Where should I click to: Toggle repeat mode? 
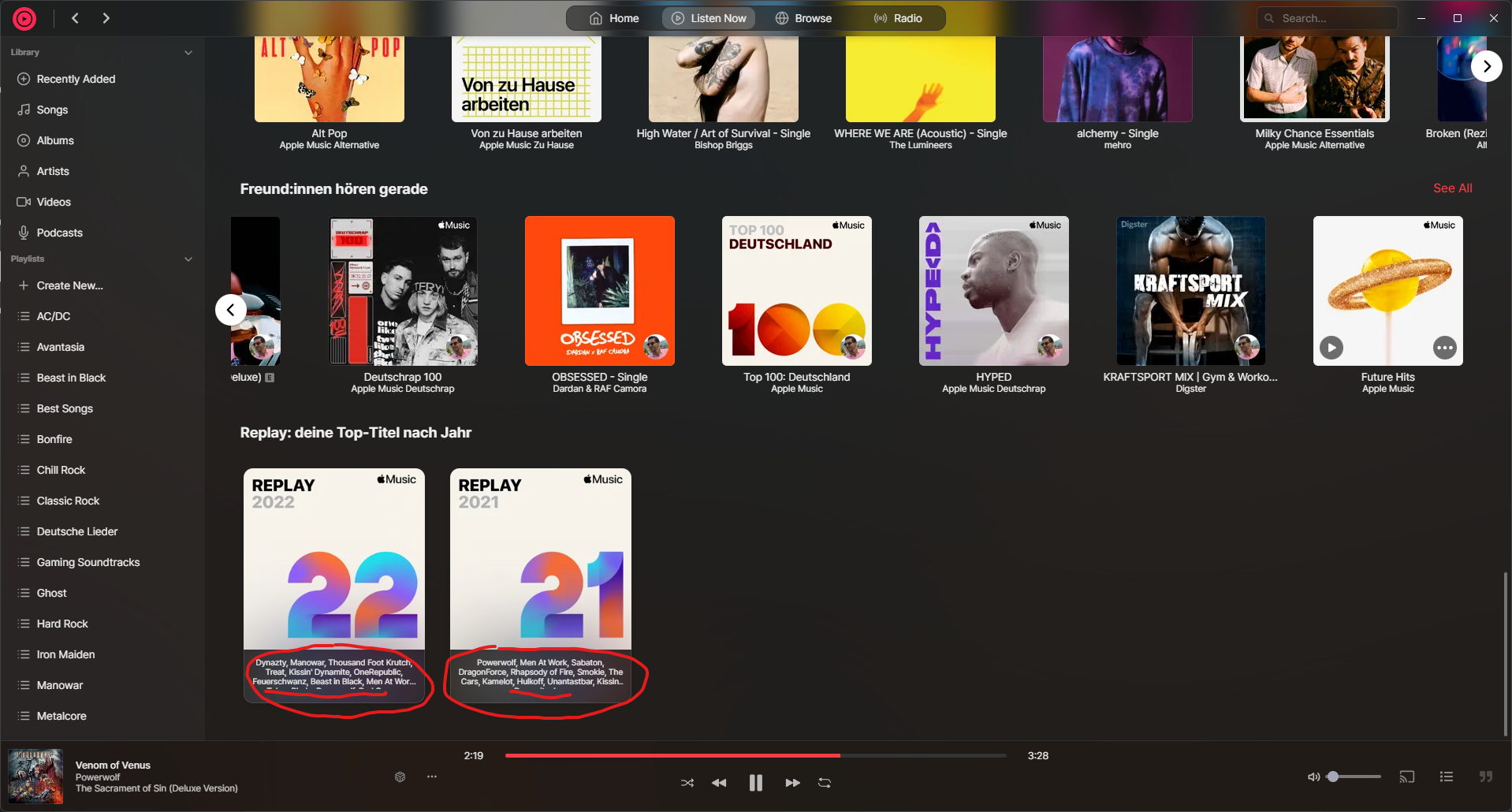824,782
